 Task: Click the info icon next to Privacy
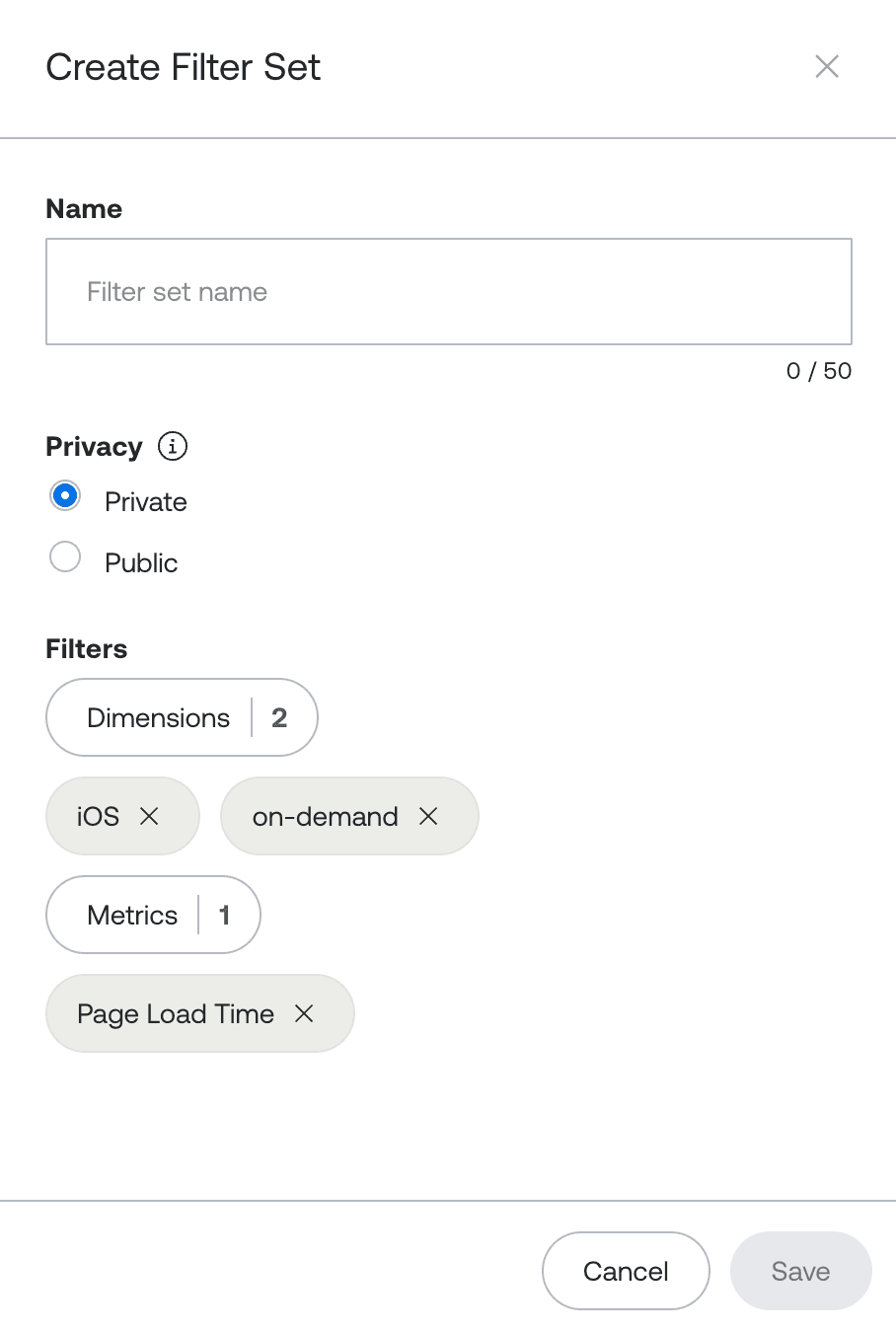[x=172, y=446]
